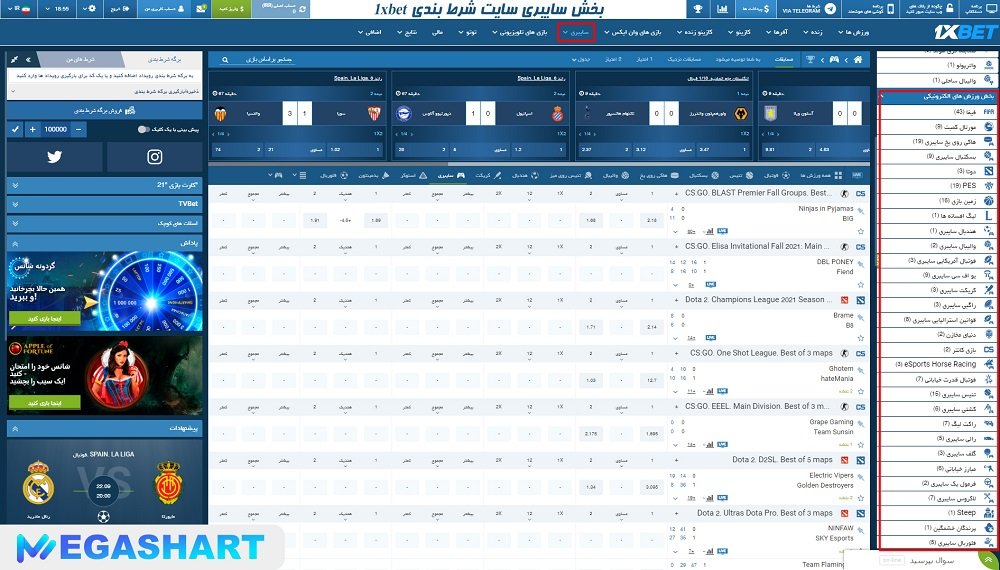Screen dimensions: 1000x570
Task: Select the بسکتبال basketball filter
Action: [x=704, y=175]
